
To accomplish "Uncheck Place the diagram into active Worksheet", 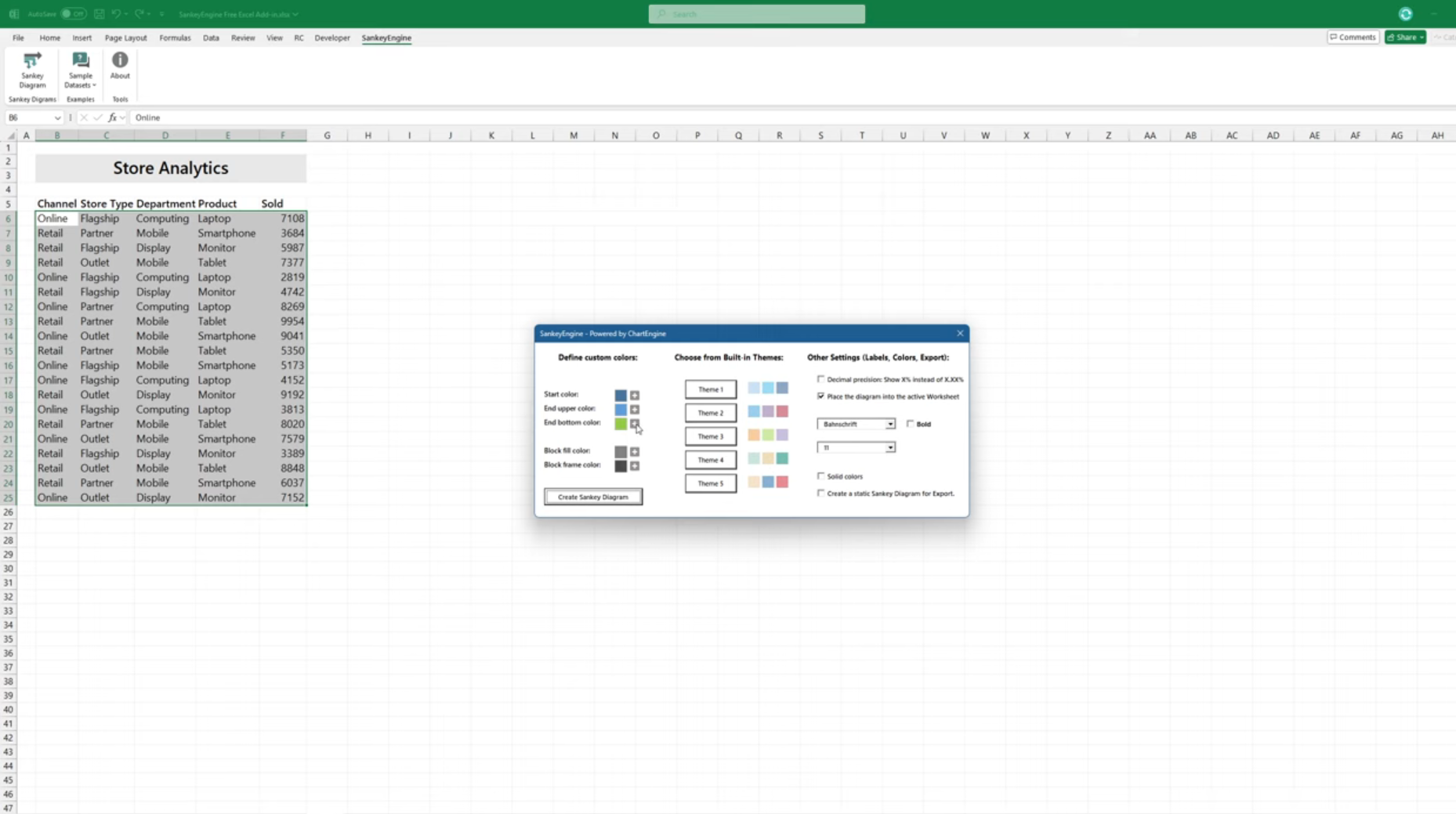I will 821,396.
